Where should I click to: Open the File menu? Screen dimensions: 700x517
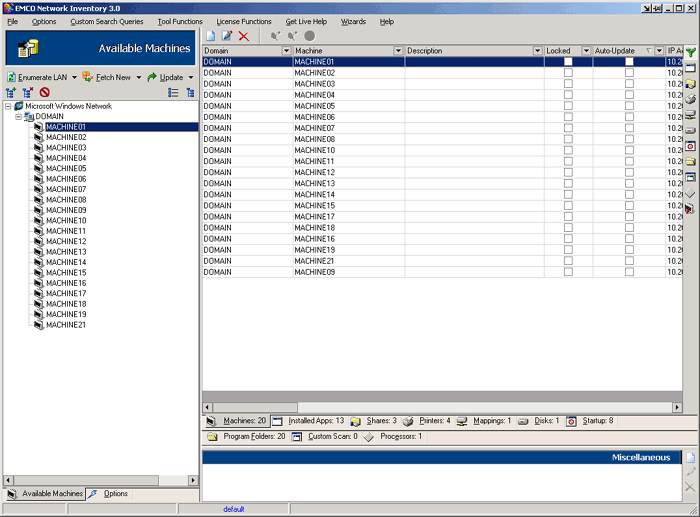(x=12, y=21)
